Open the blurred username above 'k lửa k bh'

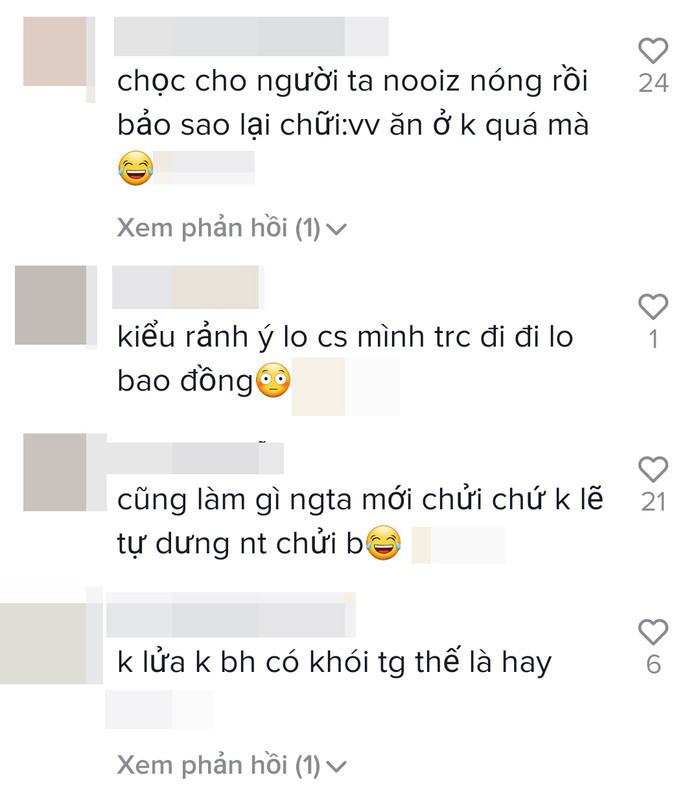click(231, 614)
